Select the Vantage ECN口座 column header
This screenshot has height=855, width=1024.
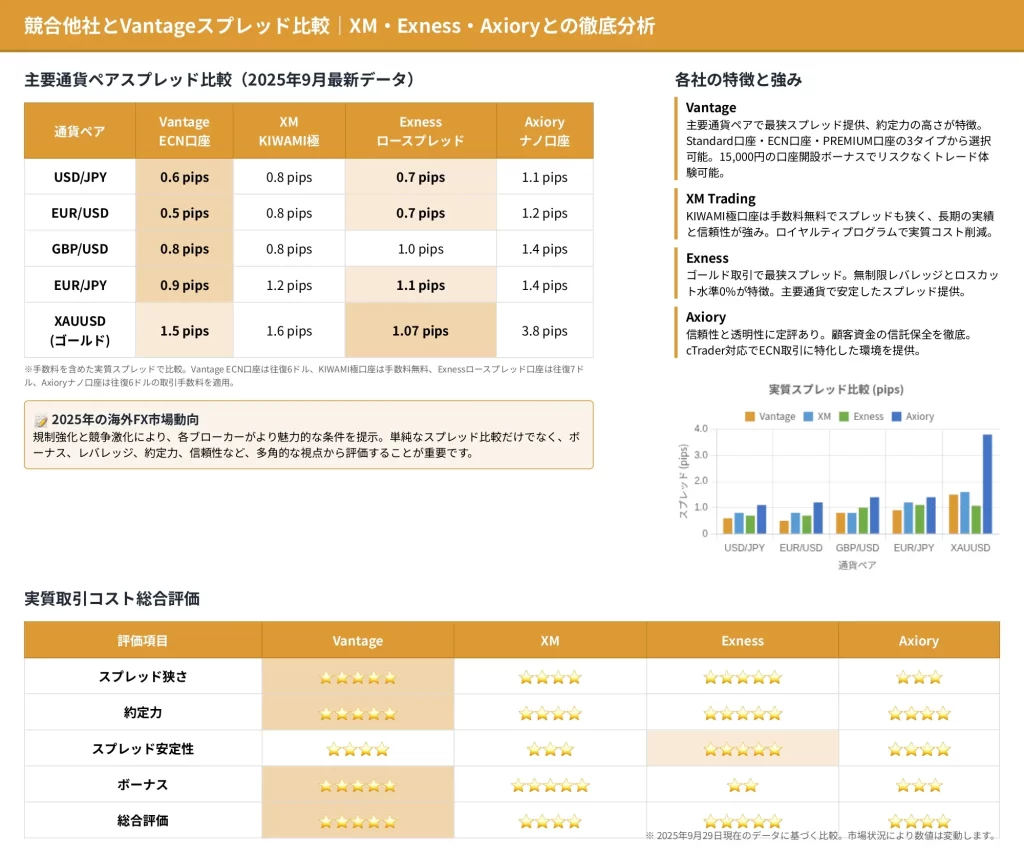point(184,131)
